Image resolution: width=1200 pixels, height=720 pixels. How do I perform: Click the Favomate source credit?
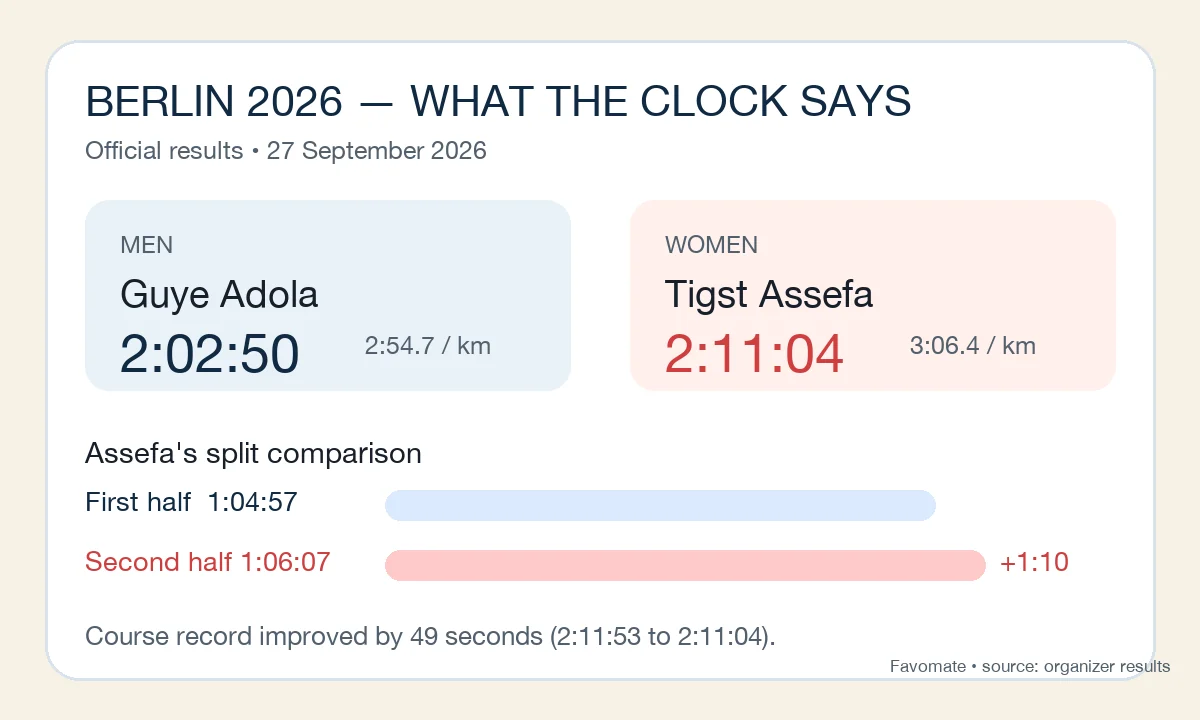pos(1030,666)
